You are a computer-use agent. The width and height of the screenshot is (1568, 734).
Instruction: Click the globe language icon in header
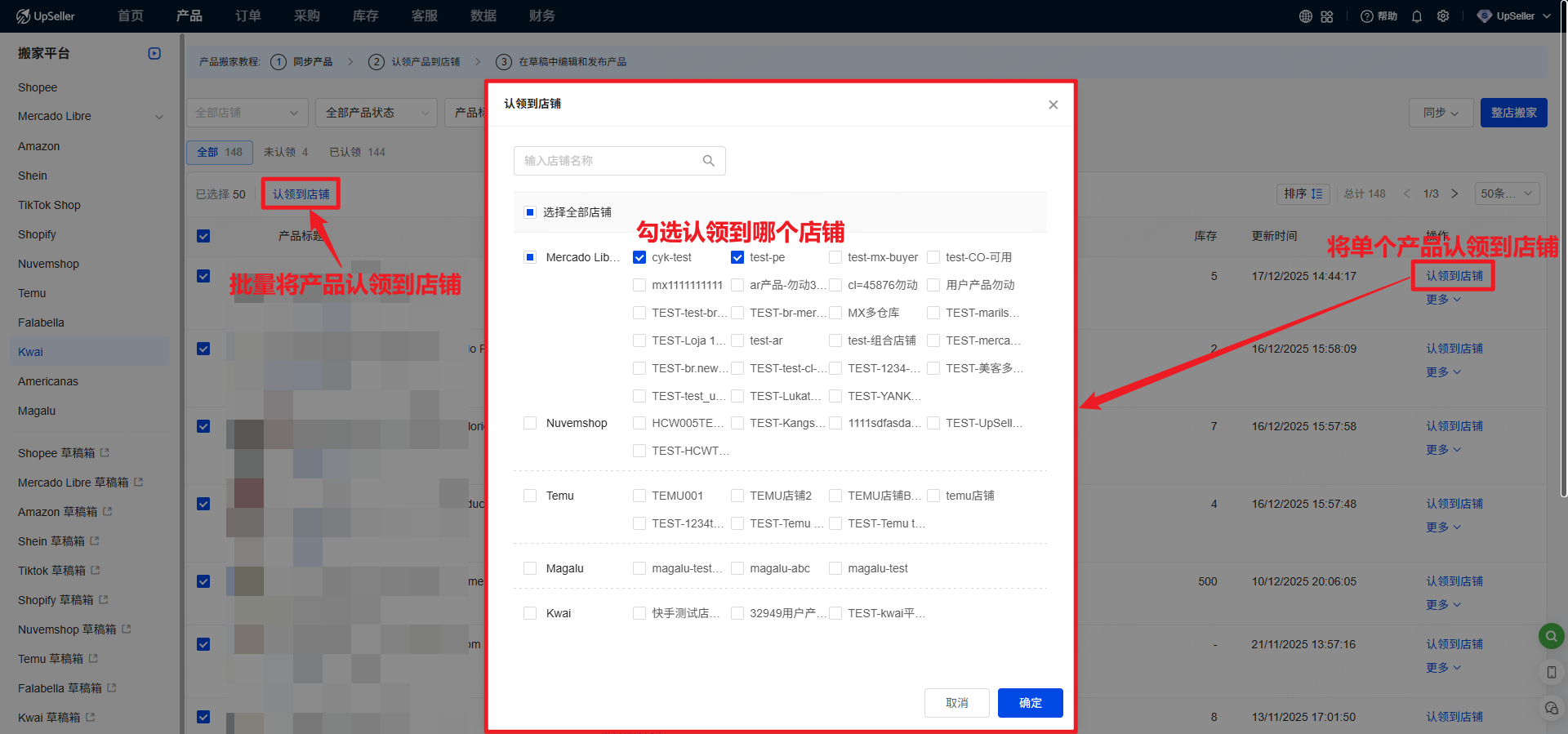1305,16
